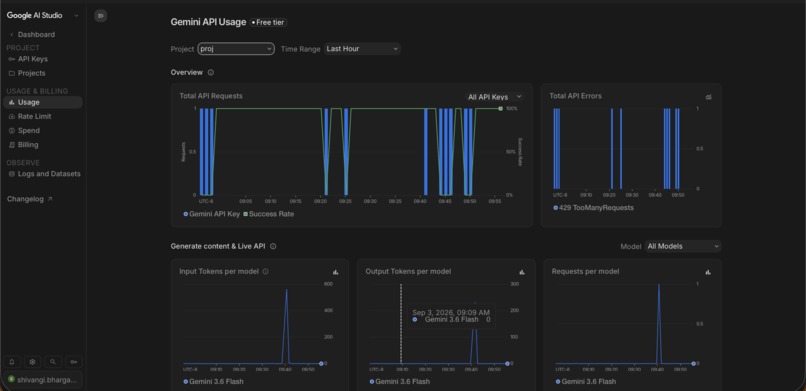Click the bar chart icon in Requests per model
This screenshot has height=391, width=806.
(x=708, y=272)
